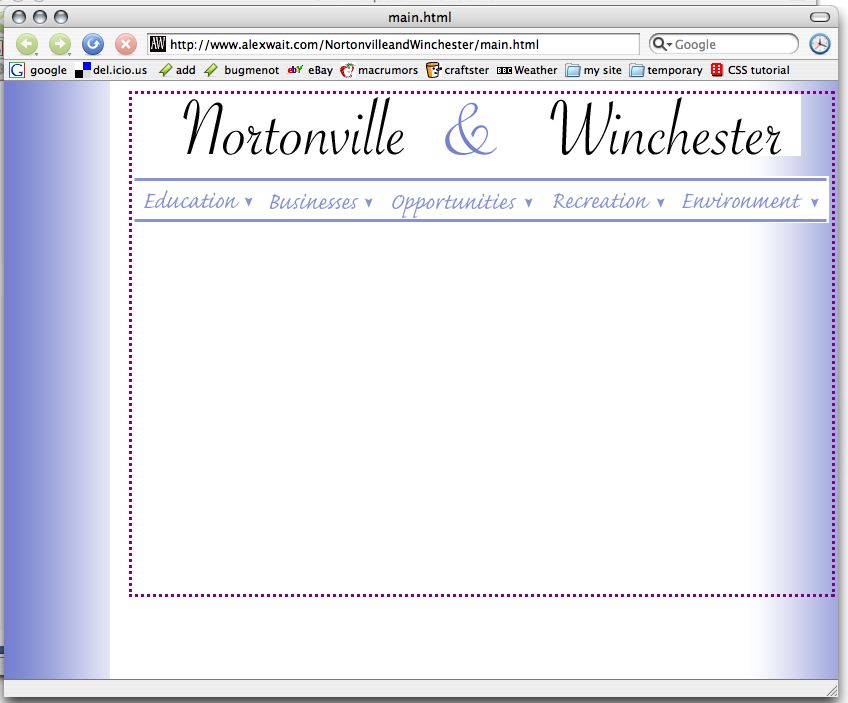Open the macrumors bookmark
Image resolution: width=848 pixels, height=703 pixels.
pyautogui.click(x=388, y=70)
